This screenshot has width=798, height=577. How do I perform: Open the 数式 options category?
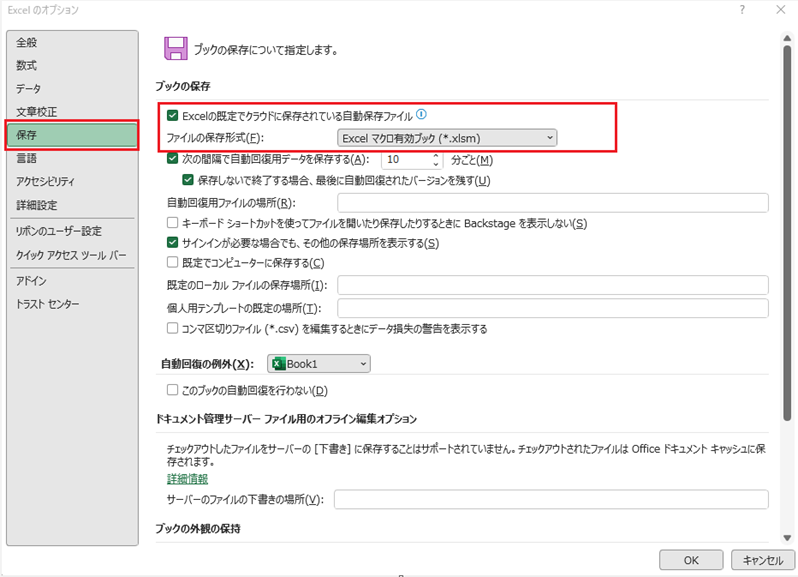[26, 65]
